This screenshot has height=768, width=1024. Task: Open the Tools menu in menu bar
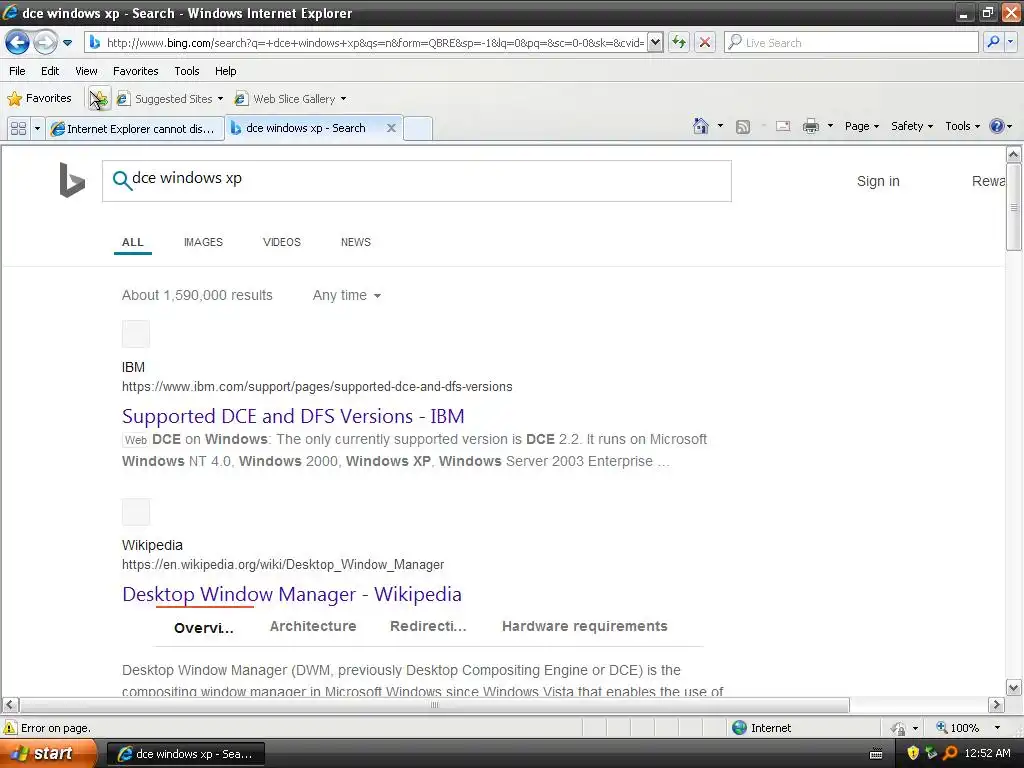tap(187, 71)
